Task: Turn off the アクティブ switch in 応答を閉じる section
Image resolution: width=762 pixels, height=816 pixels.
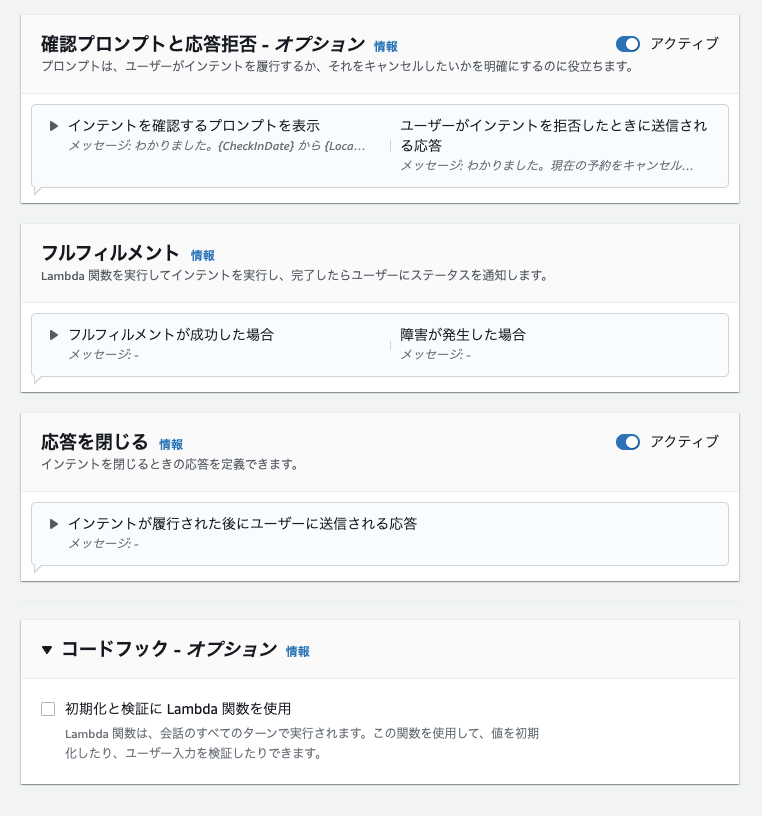Action: [x=628, y=442]
